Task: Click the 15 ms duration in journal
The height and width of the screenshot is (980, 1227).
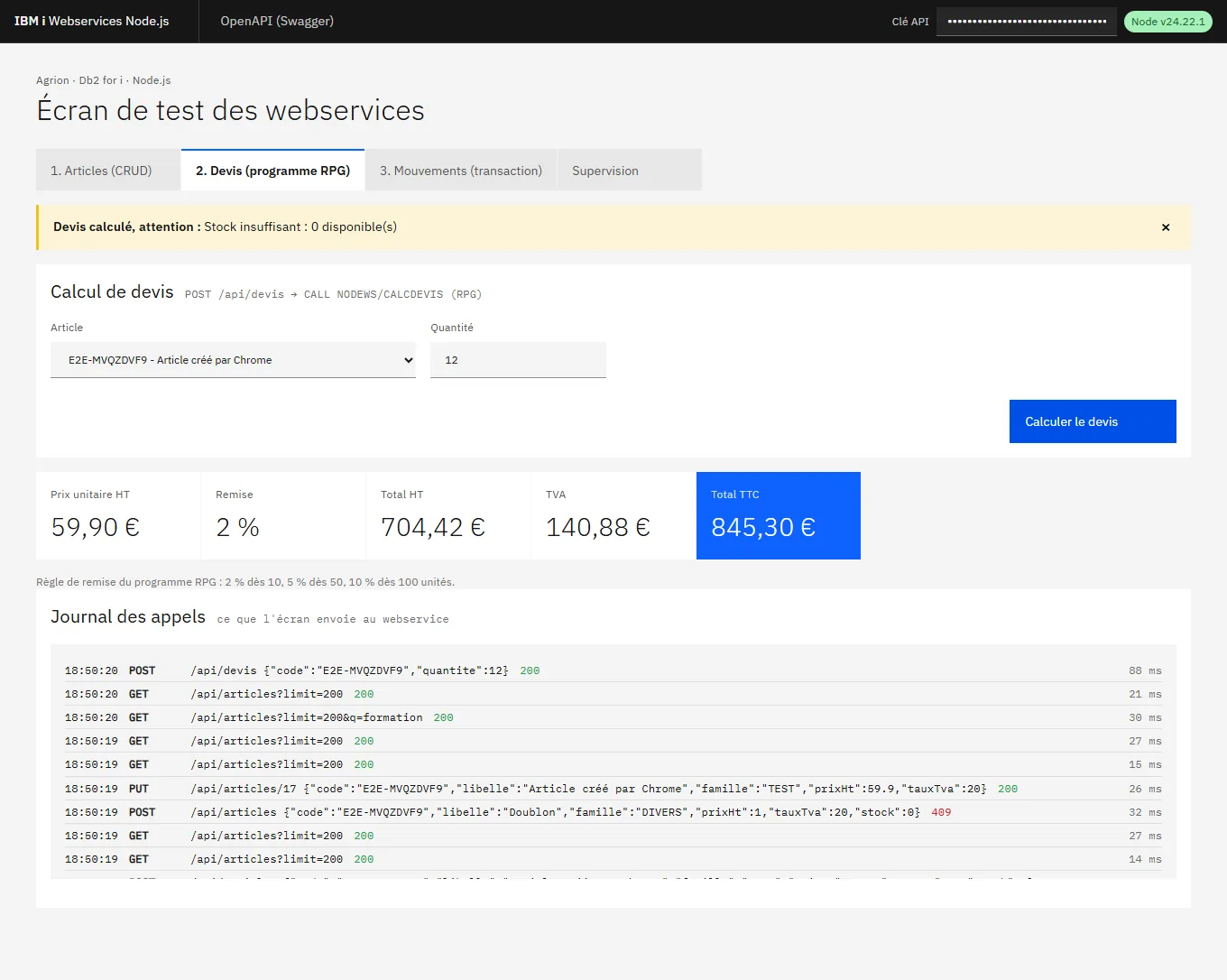Action: click(1145, 764)
